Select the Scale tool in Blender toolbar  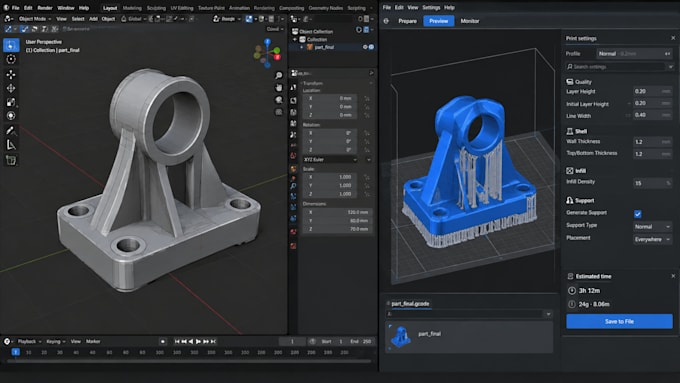point(11,102)
